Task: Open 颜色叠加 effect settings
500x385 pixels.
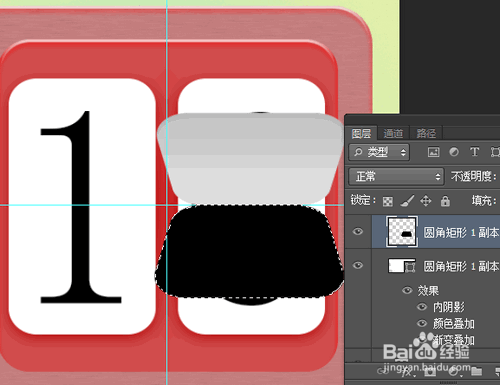Action: point(454,324)
